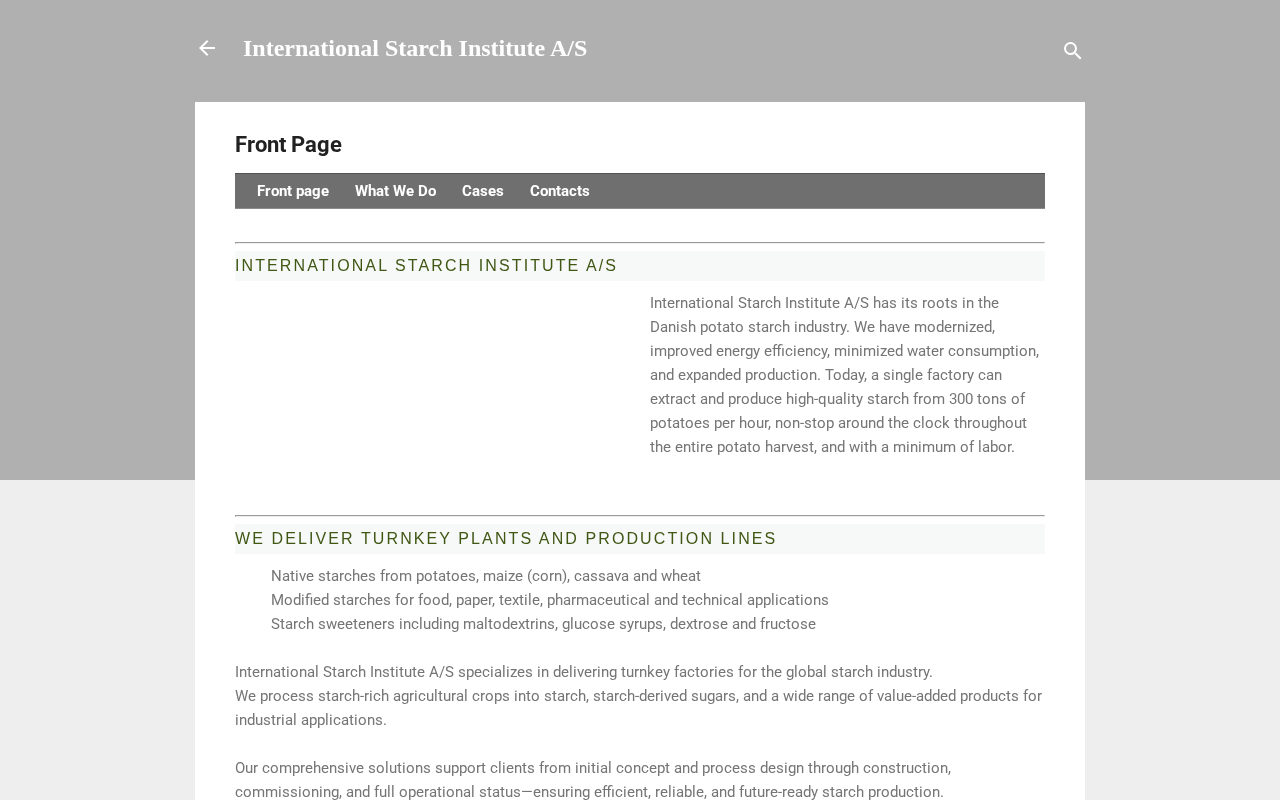Click the 'Our comprehensive solutions' paragraph
The height and width of the screenshot is (800, 1280).
(592, 780)
